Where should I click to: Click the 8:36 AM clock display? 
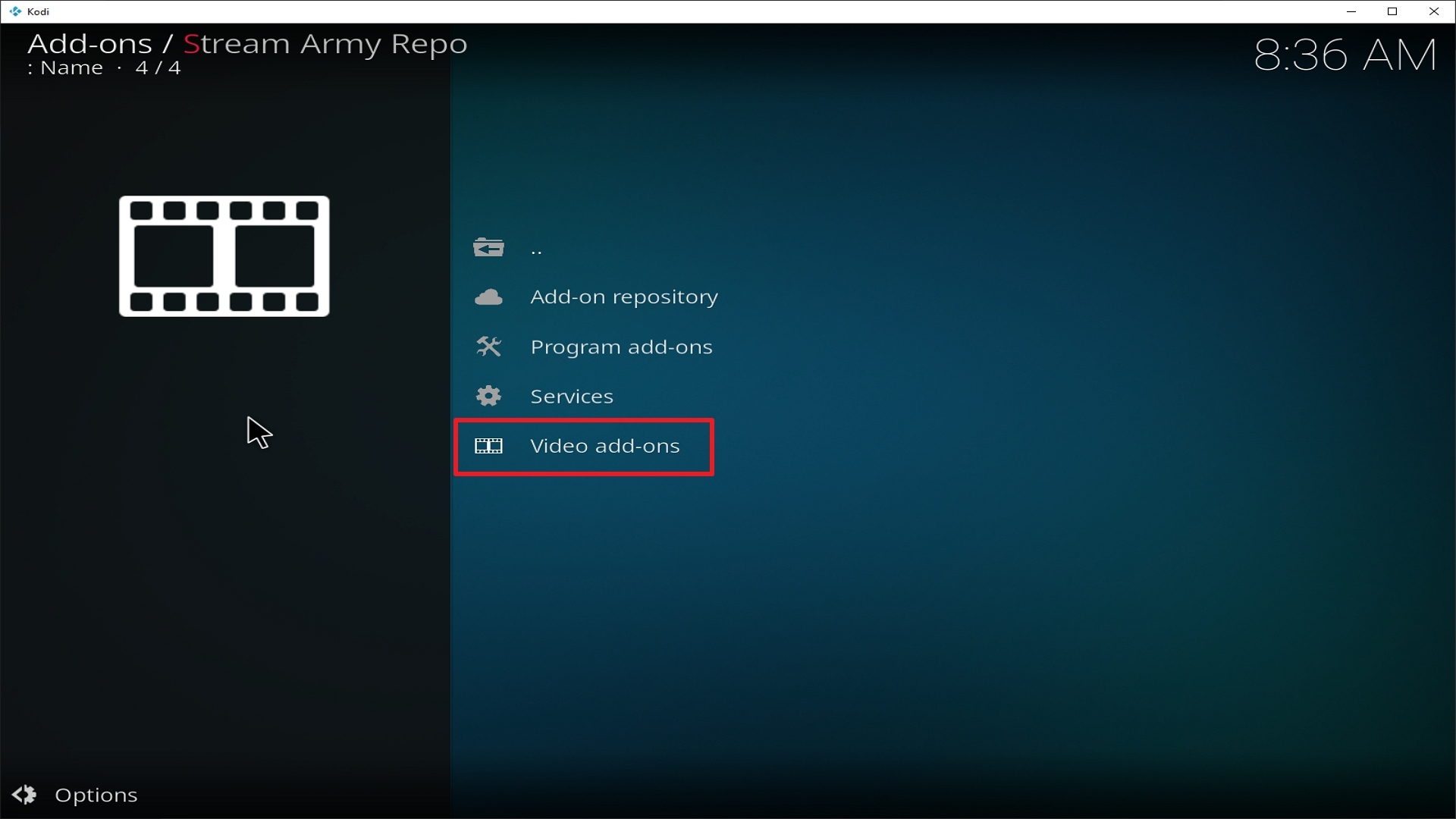pos(1345,55)
